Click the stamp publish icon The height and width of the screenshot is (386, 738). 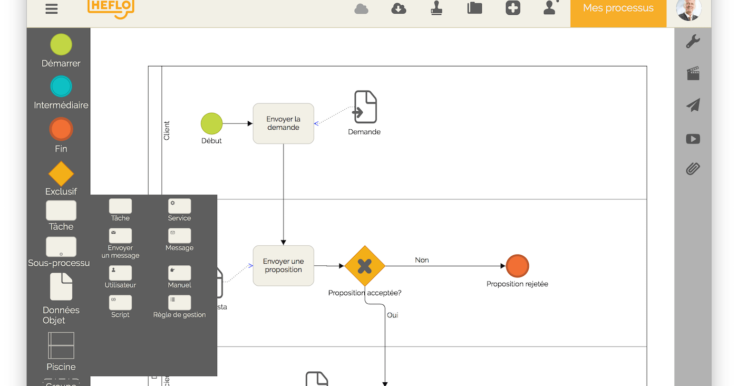pos(437,8)
